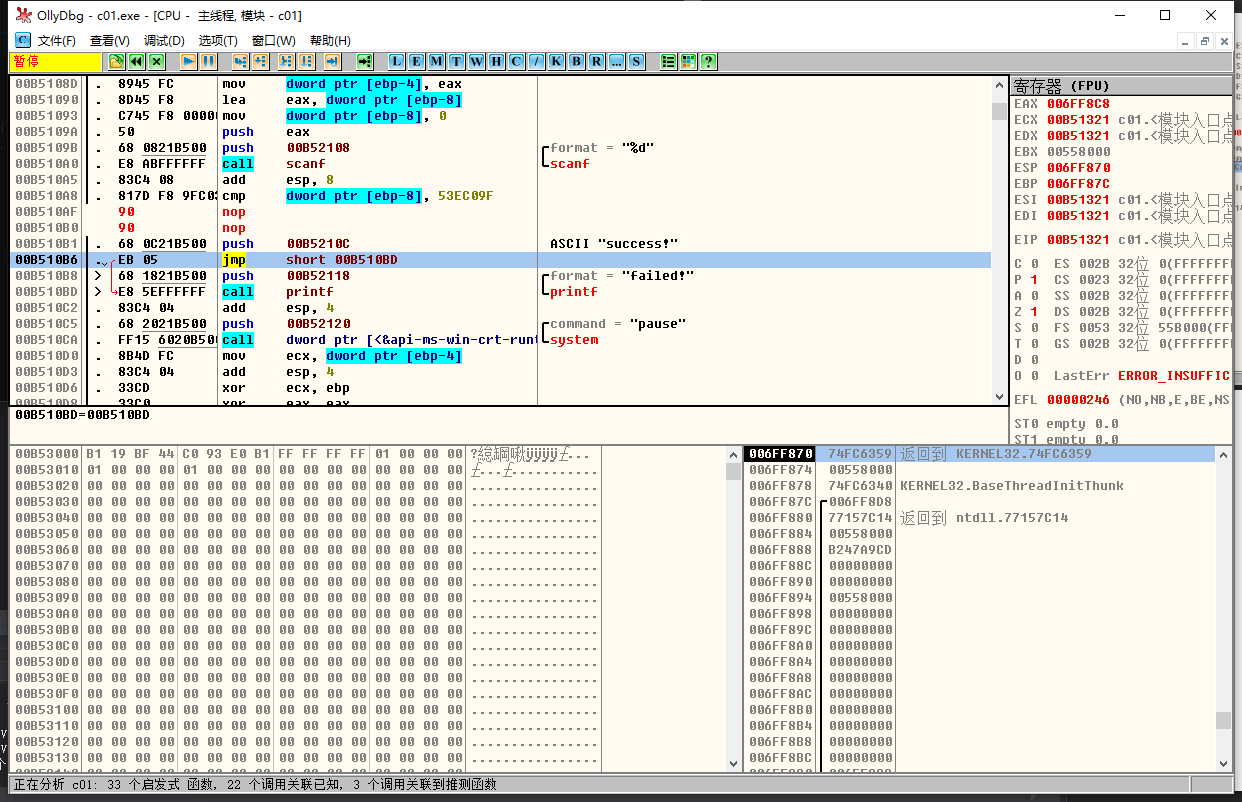The height and width of the screenshot is (802, 1242).
Task: Click the Go to address icon
Action: click(x=364, y=61)
